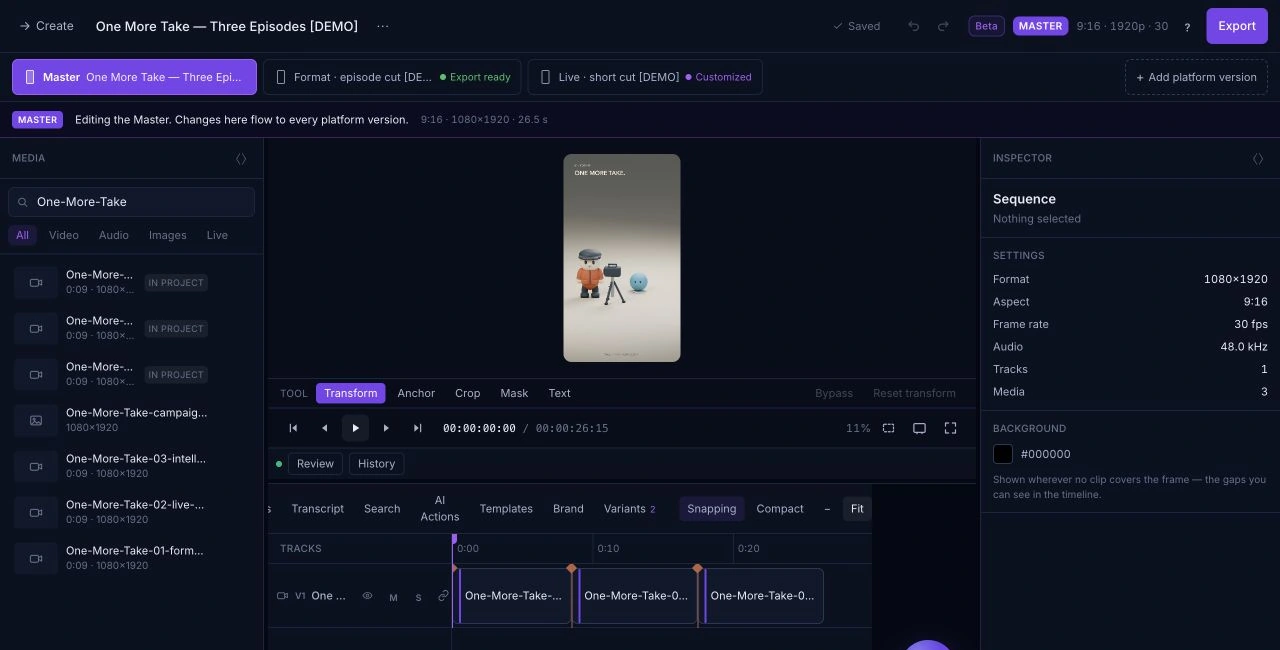
Task: Open the Review panel
Action: 315,464
